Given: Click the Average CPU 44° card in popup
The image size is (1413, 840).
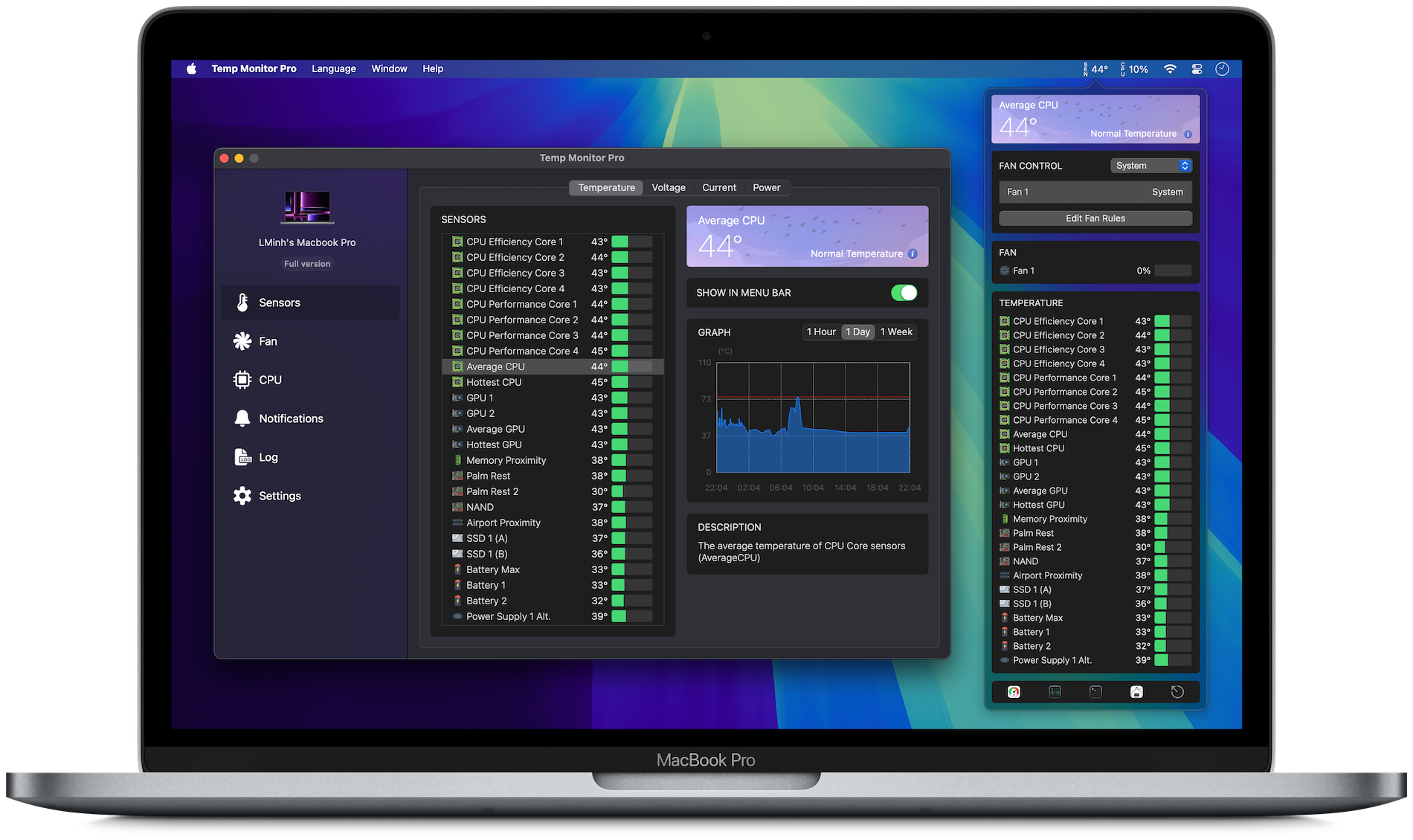Looking at the screenshot, I should (1095, 119).
